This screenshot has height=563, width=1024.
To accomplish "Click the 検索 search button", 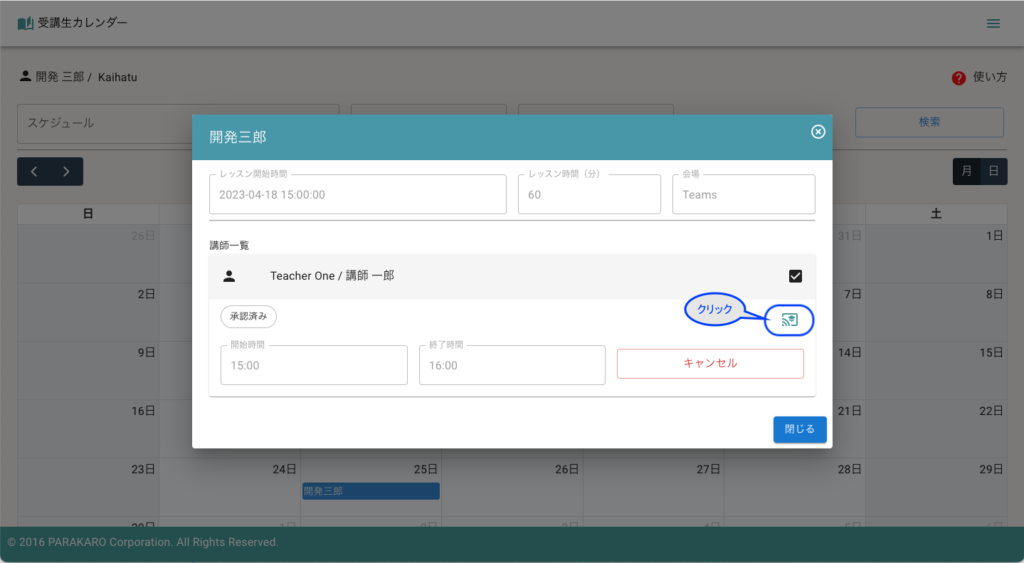I will point(929,122).
